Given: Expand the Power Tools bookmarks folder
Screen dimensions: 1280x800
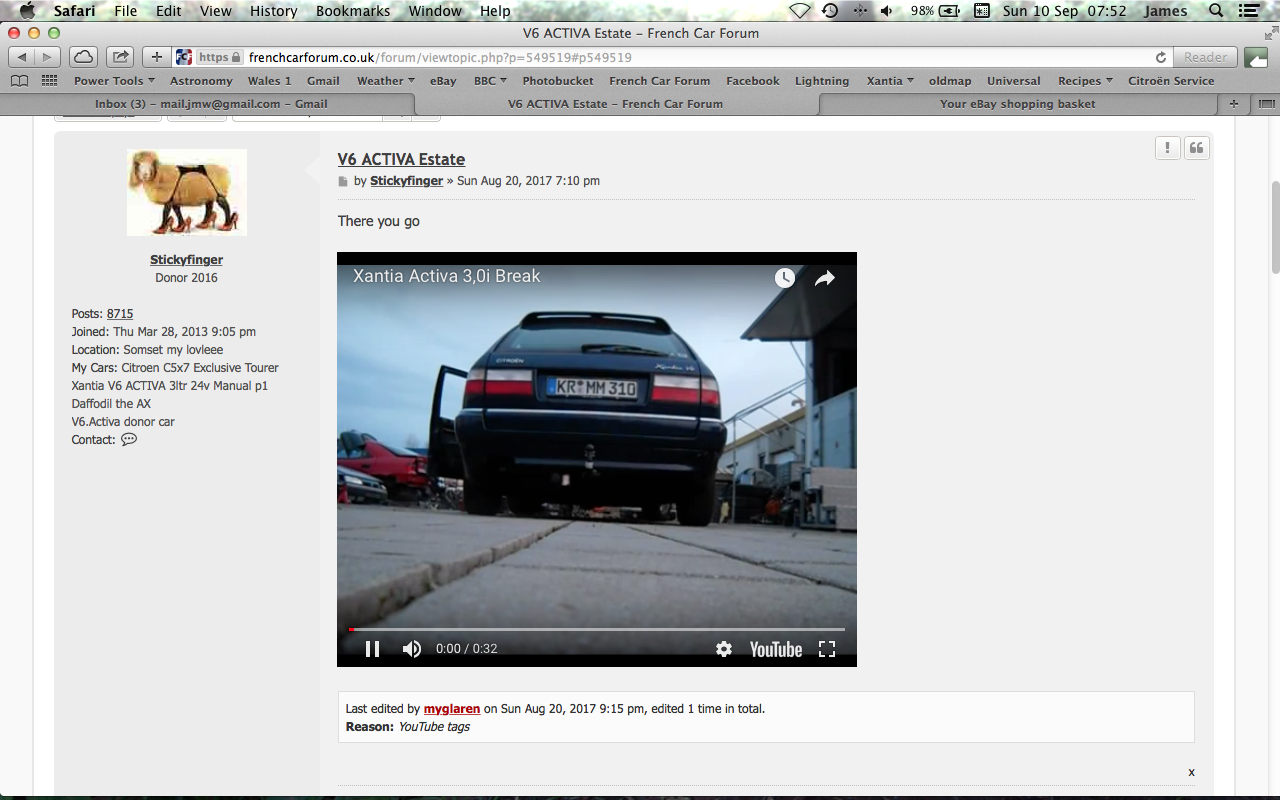Looking at the screenshot, I should coord(114,81).
